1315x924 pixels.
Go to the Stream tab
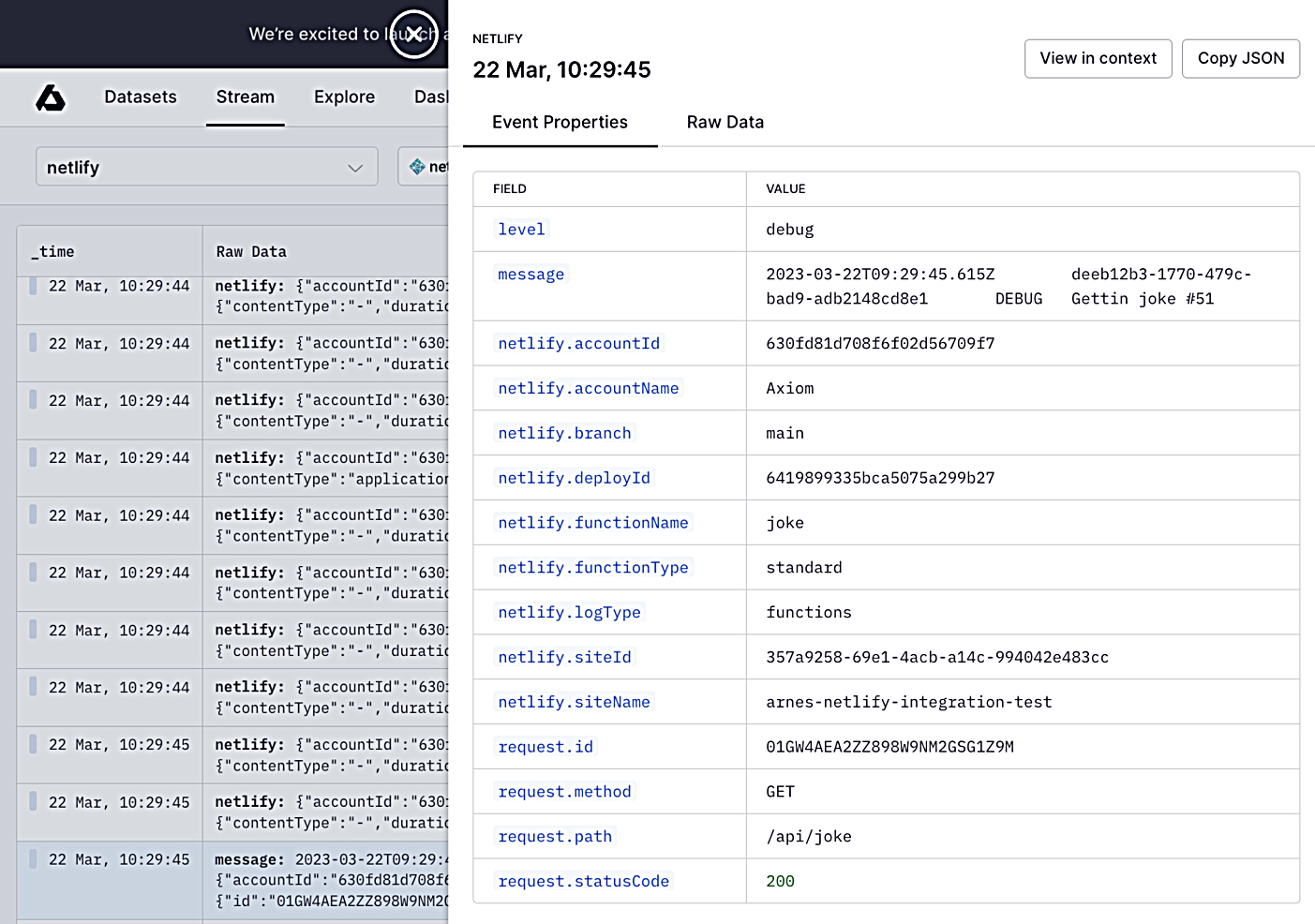pyautogui.click(x=246, y=97)
